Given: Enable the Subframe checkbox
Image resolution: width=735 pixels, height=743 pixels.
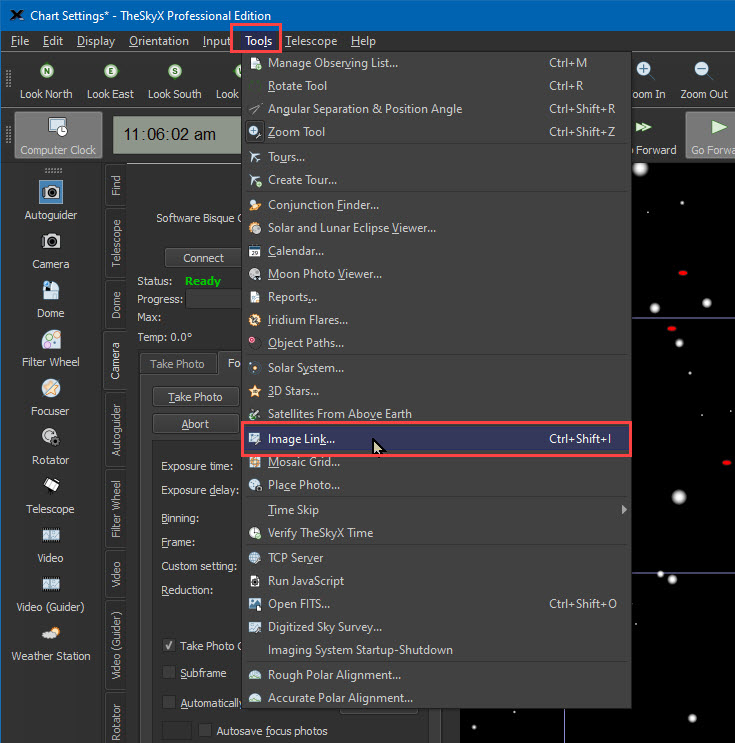Looking at the screenshot, I should point(169,672).
